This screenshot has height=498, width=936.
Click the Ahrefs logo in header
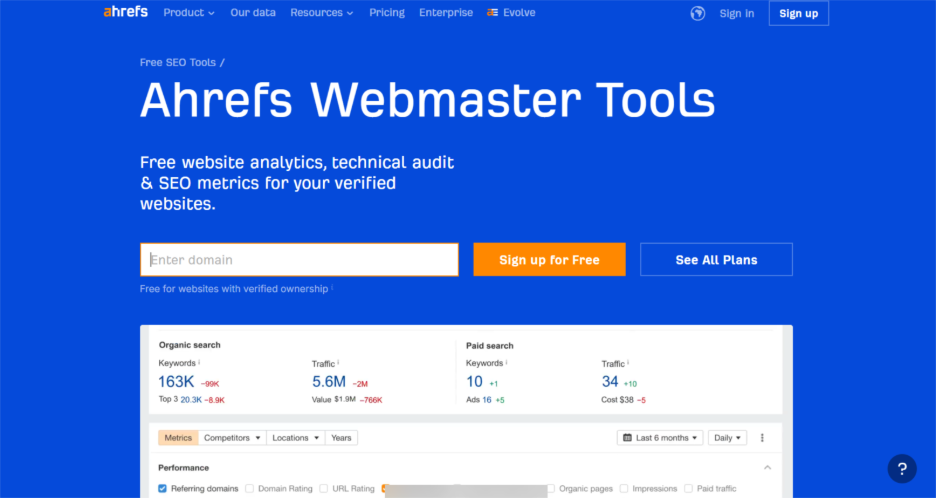125,13
